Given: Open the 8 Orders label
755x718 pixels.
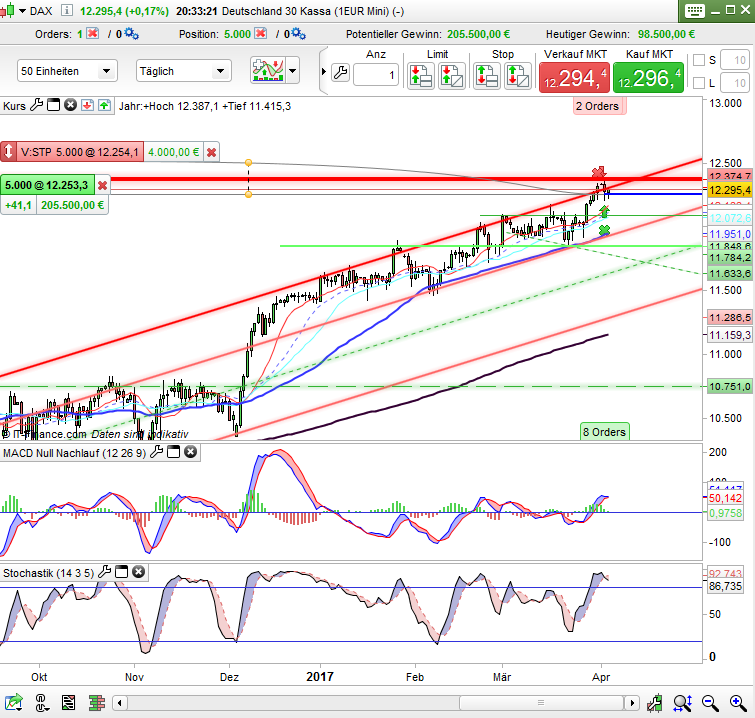Looking at the screenshot, I should point(604,432).
